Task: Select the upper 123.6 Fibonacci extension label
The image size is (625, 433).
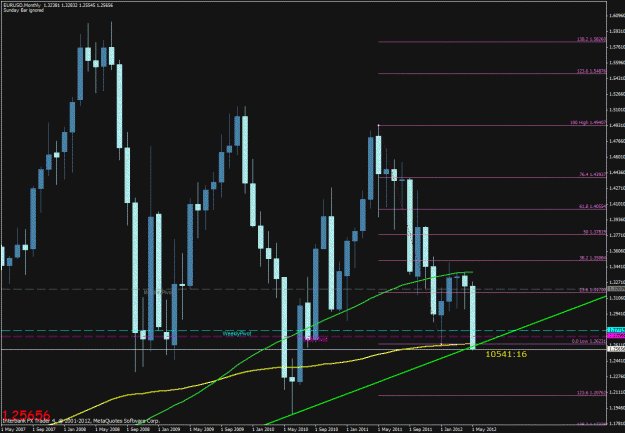Action: point(592,71)
